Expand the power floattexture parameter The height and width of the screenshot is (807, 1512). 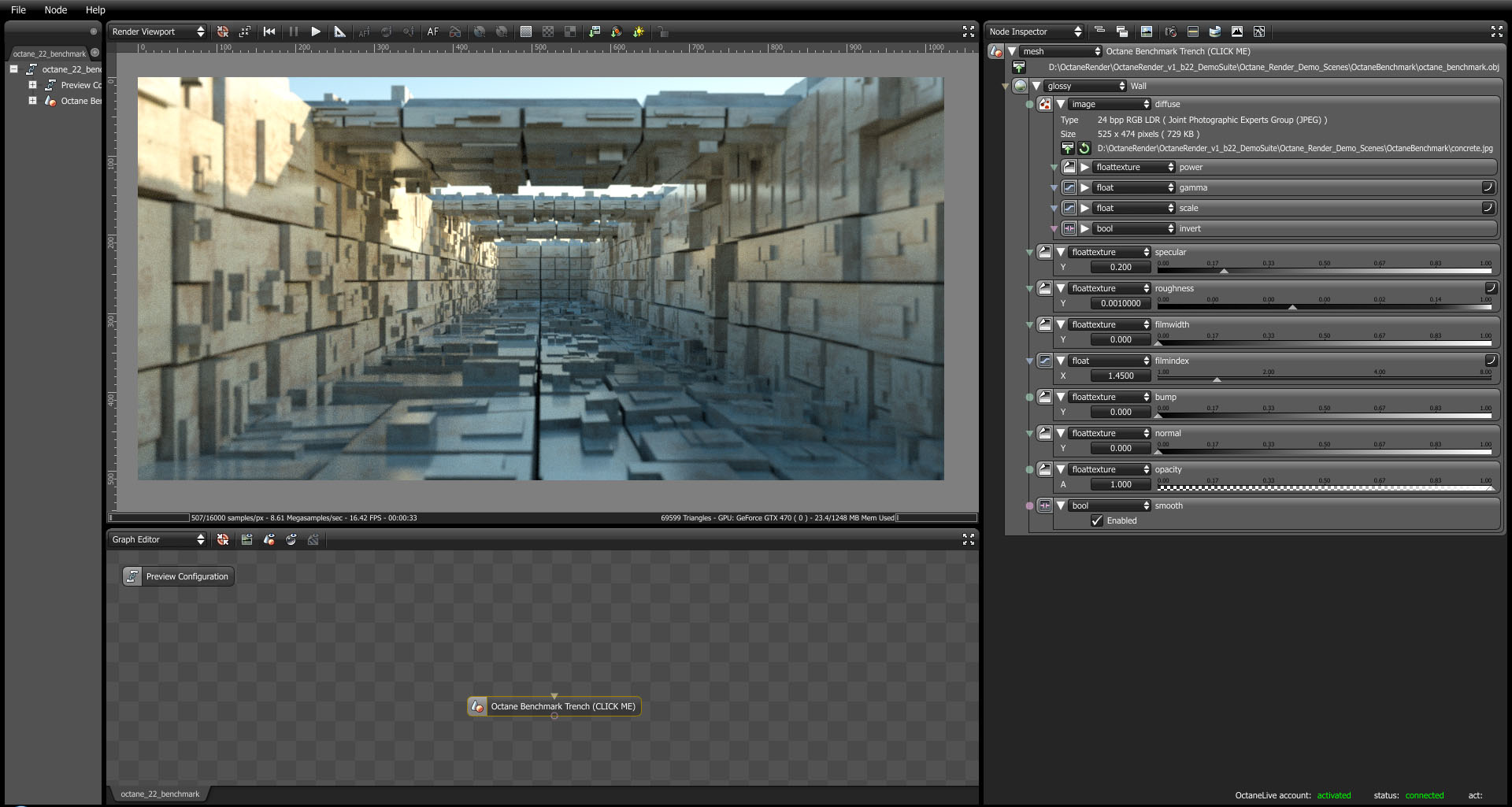point(1085,167)
